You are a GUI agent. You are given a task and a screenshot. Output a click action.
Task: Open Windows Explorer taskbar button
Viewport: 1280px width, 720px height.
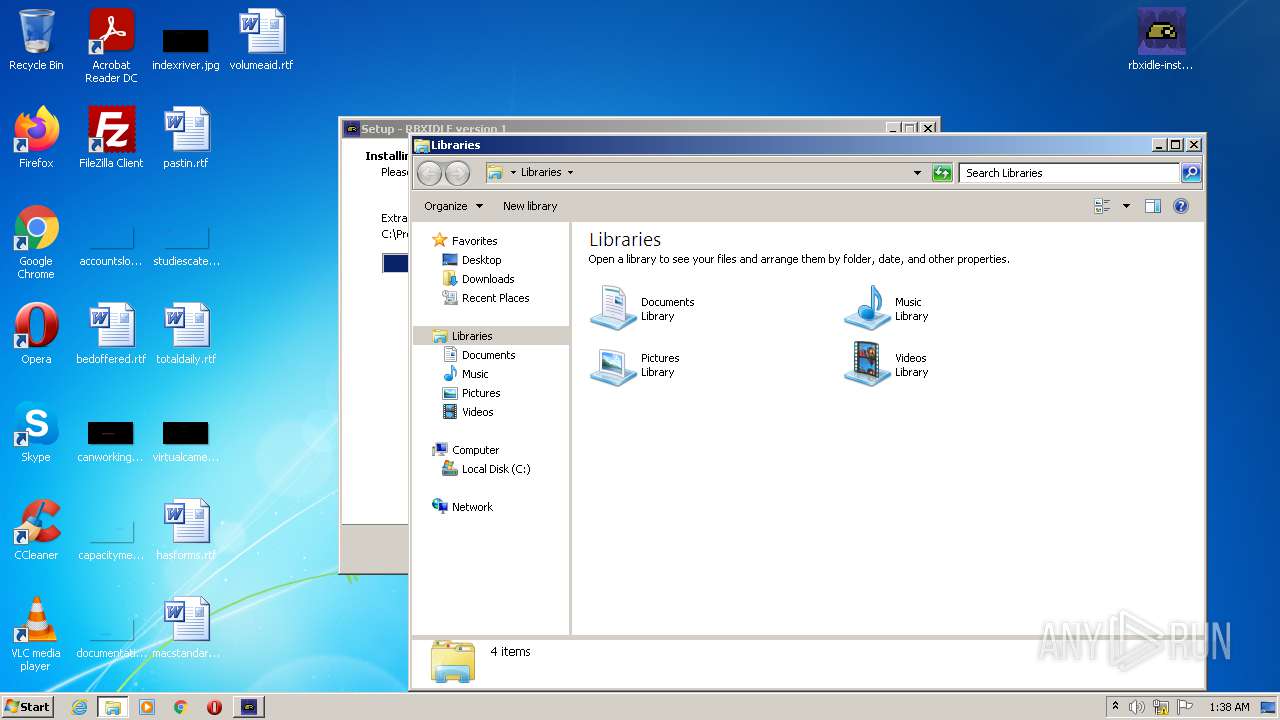click(113, 707)
